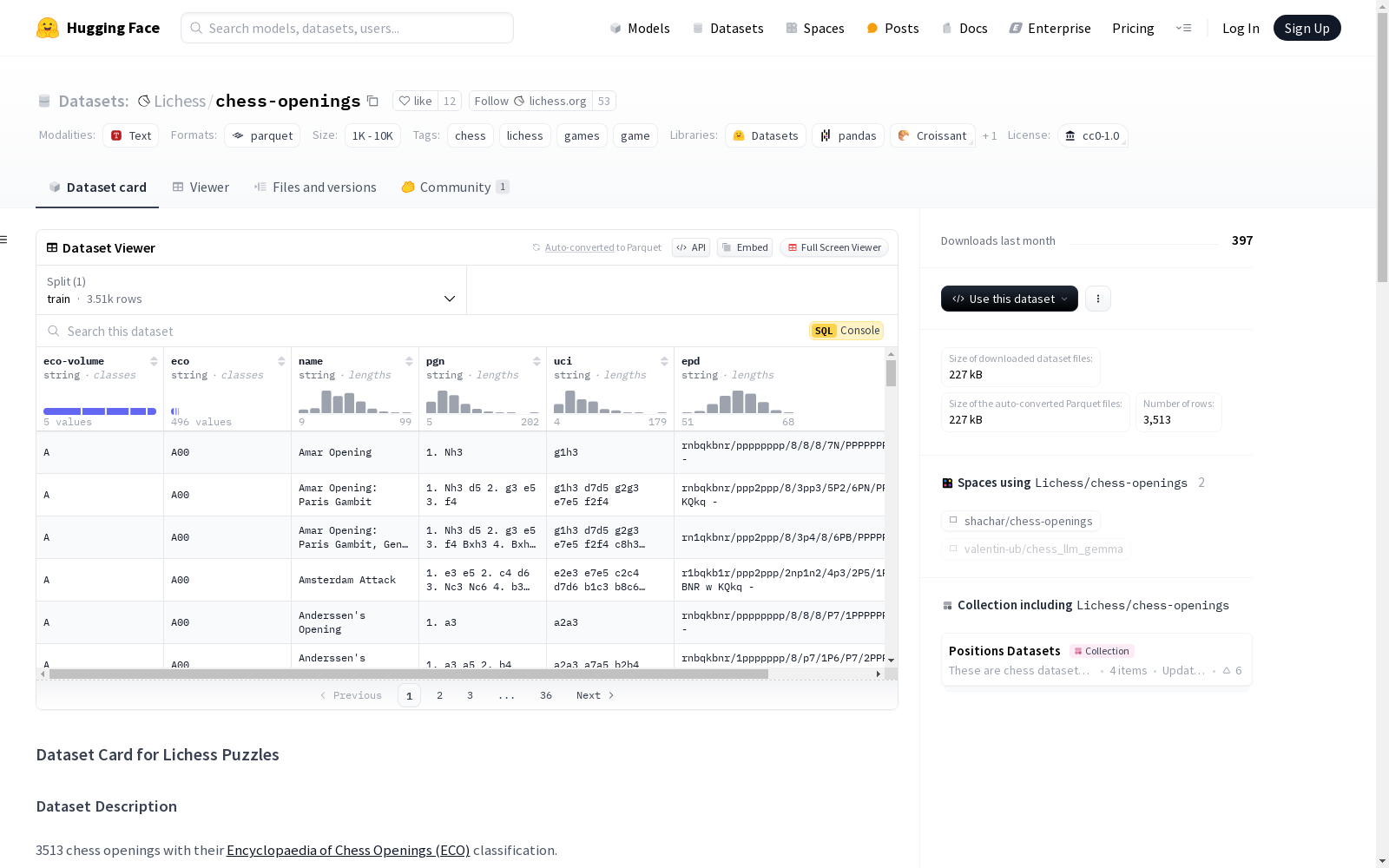The height and width of the screenshot is (868, 1389).
Task: Open the Pricing page
Action: [1133, 28]
